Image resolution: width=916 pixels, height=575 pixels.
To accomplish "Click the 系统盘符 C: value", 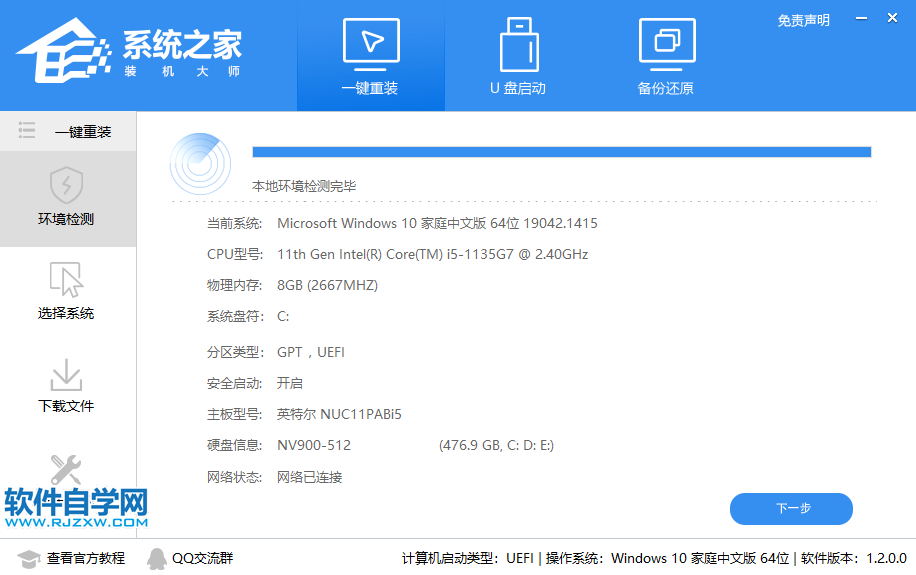I will [x=283, y=317].
